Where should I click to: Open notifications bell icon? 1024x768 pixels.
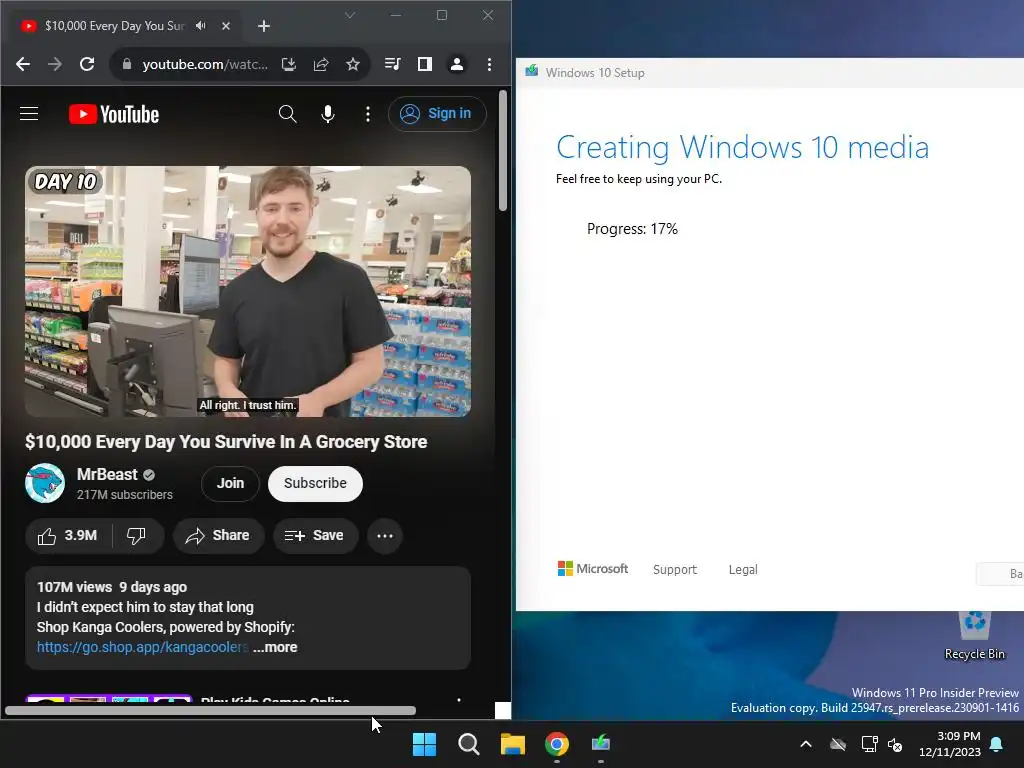997,744
